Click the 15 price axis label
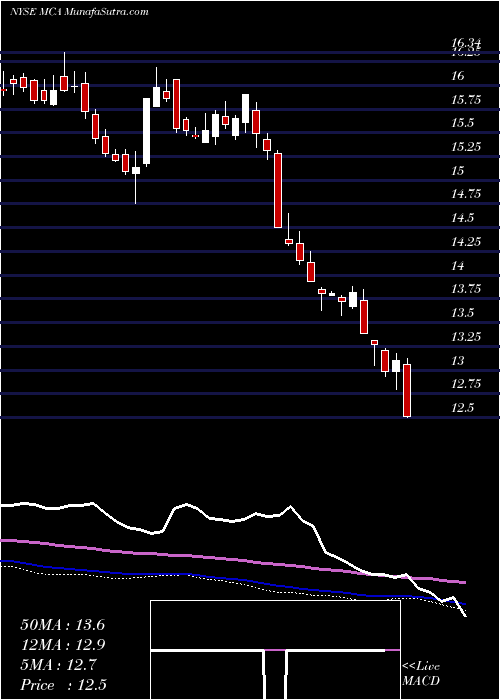The image size is (500, 700). (x=458, y=171)
